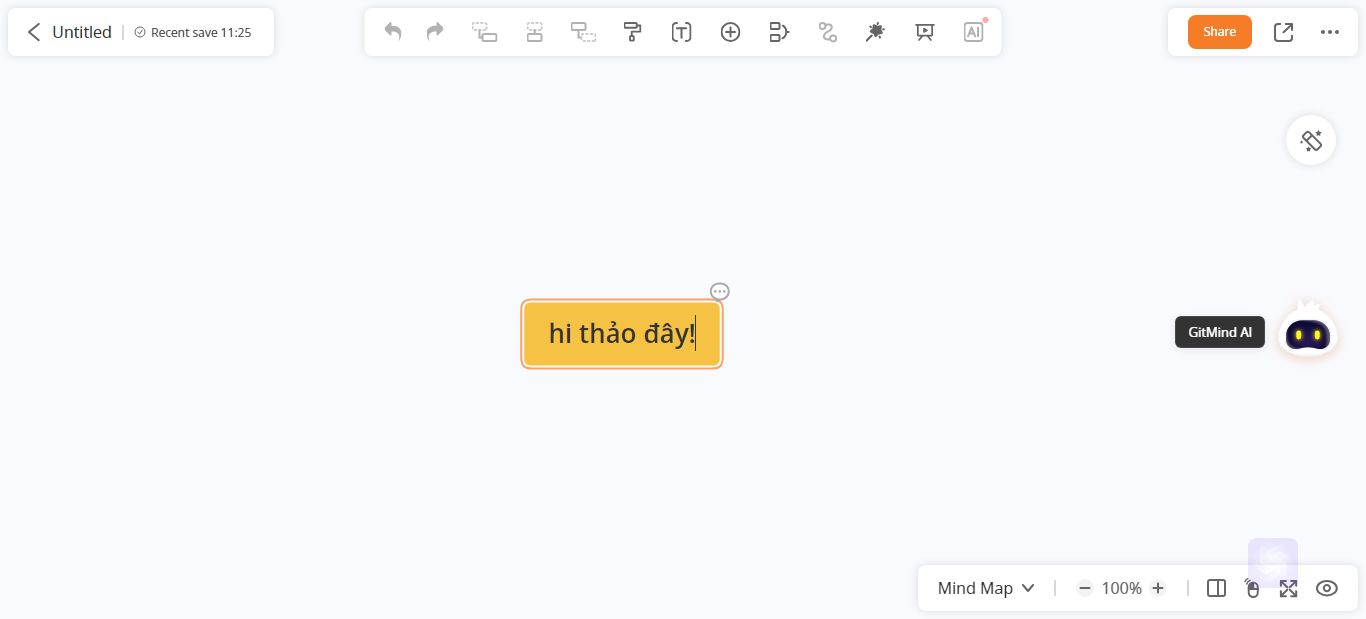Toggle the outline split view panel
Image resolution: width=1366 pixels, height=619 pixels.
coord(1216,588)
